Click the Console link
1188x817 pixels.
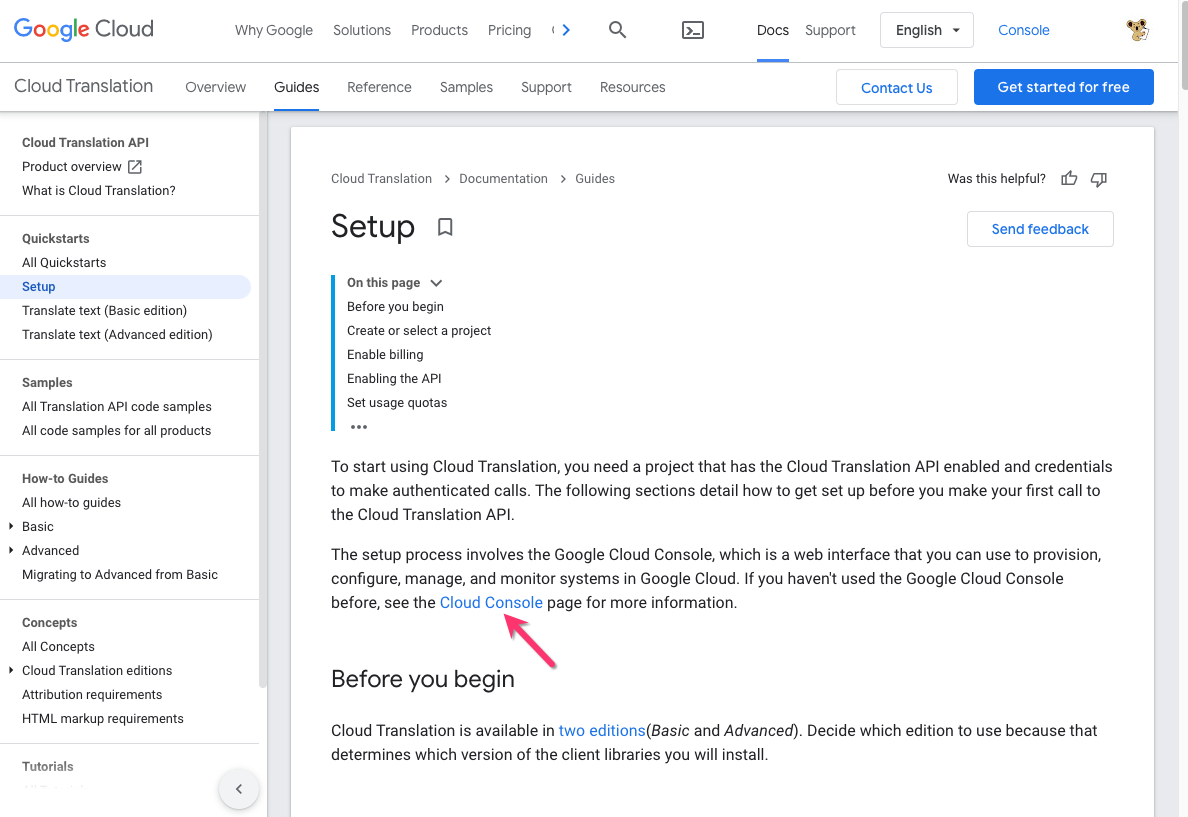click(1024, 30)
